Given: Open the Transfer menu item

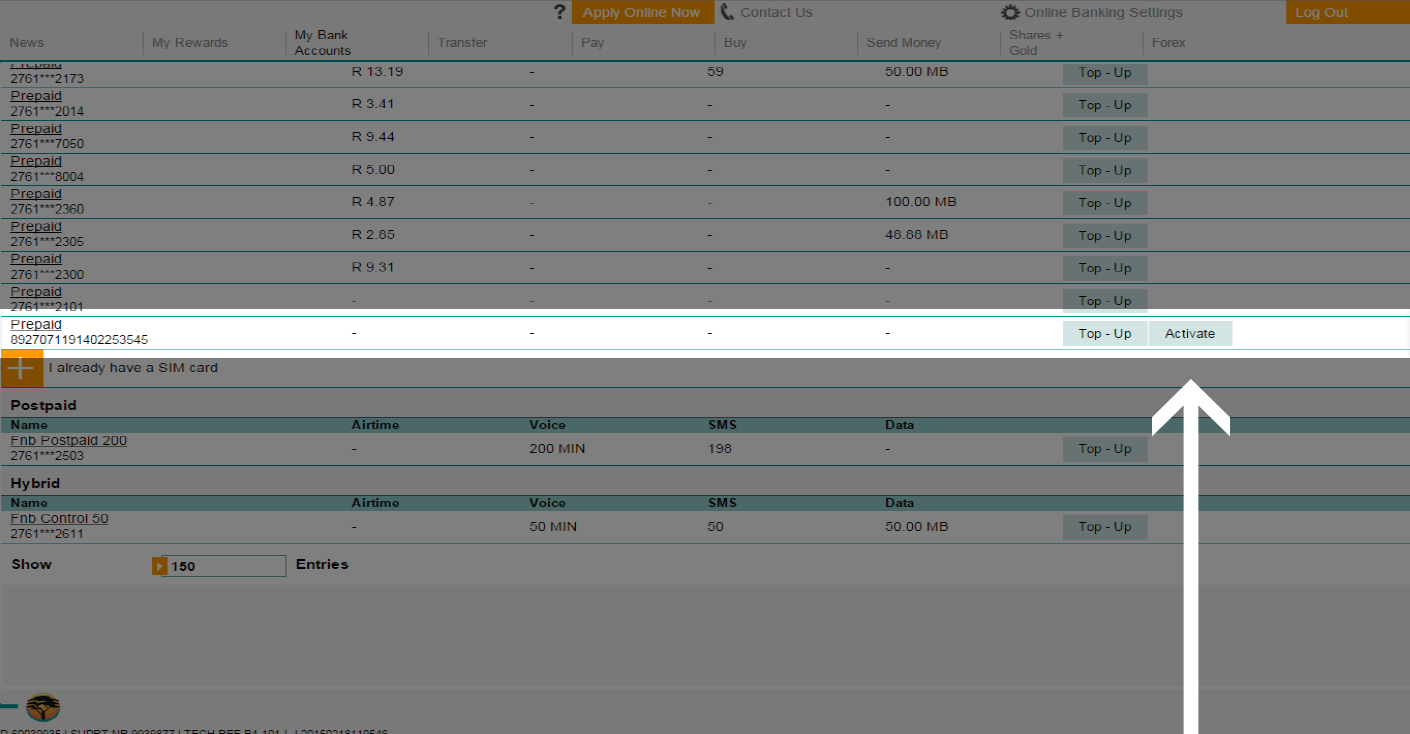Looking at the screenshot, I should (x=462, y=43).
